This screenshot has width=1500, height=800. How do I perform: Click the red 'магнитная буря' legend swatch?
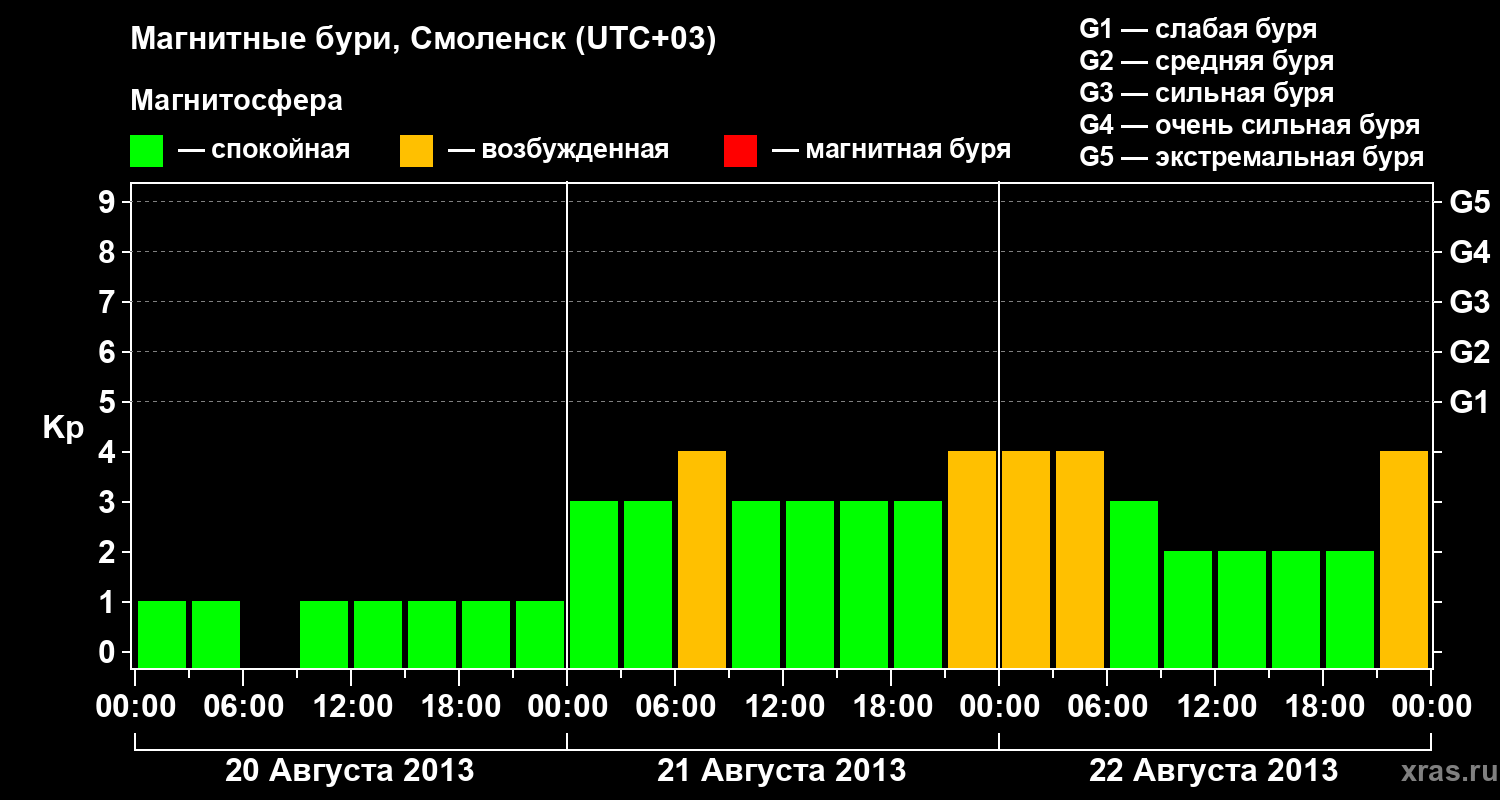(740, 151)
